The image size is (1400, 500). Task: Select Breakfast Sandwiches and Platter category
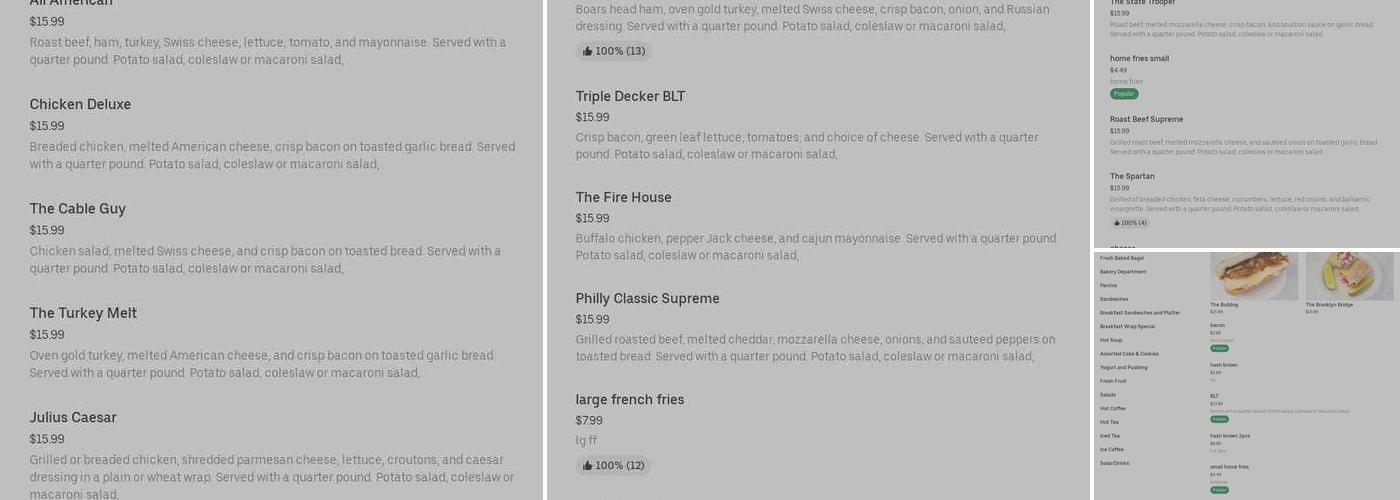click(x=1139, y=313)
